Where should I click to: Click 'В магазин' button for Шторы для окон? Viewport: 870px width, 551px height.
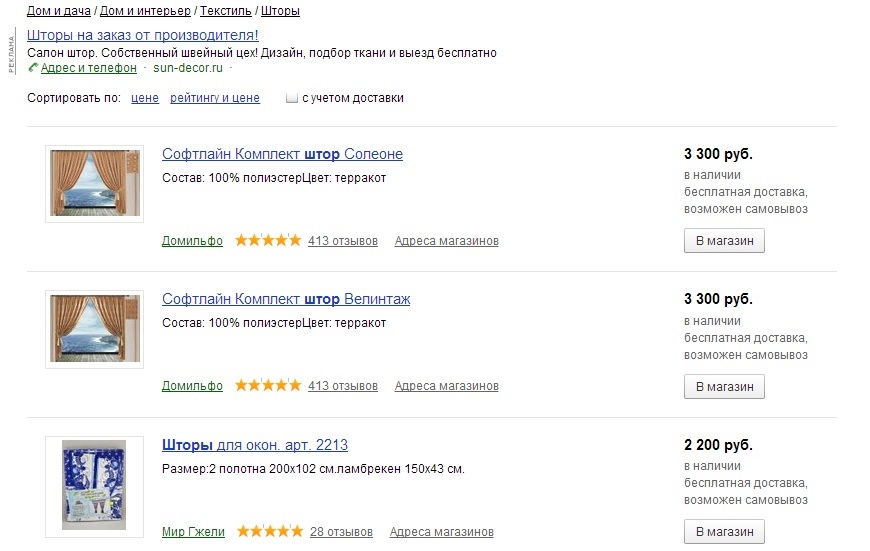(724, 532)
